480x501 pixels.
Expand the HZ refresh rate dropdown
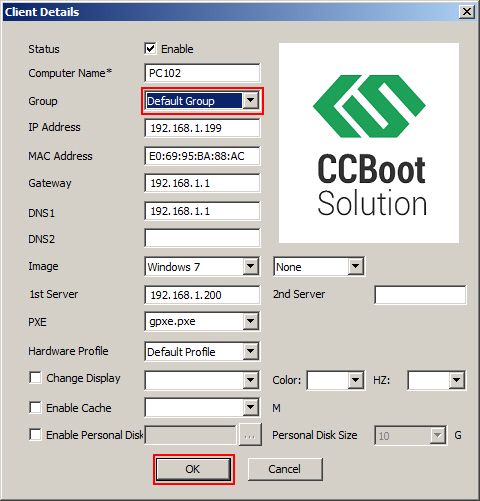tap(437, 380)
